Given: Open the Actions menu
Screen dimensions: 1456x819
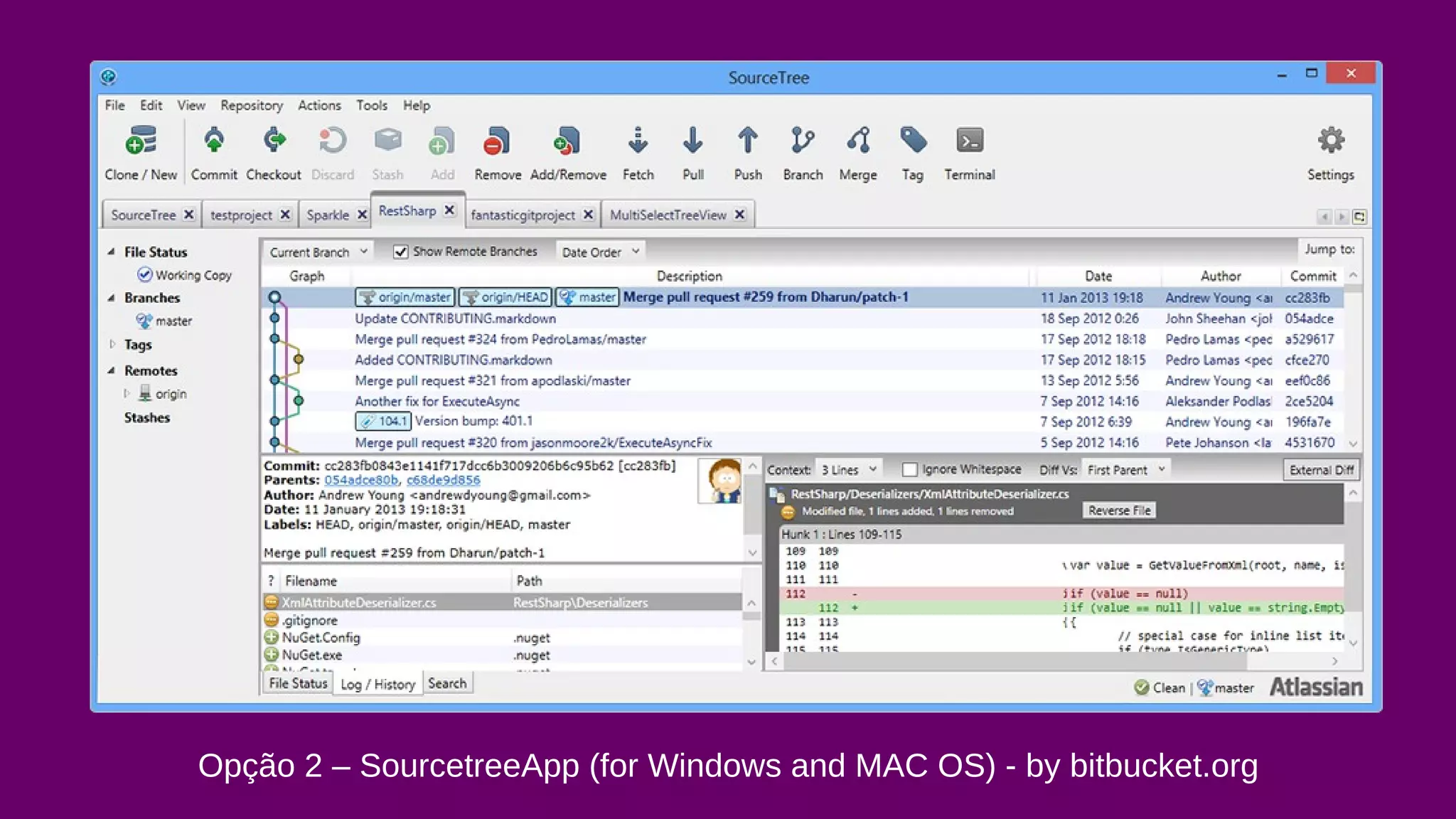Looking at the screenshot, I should click(x=319, y=105).
